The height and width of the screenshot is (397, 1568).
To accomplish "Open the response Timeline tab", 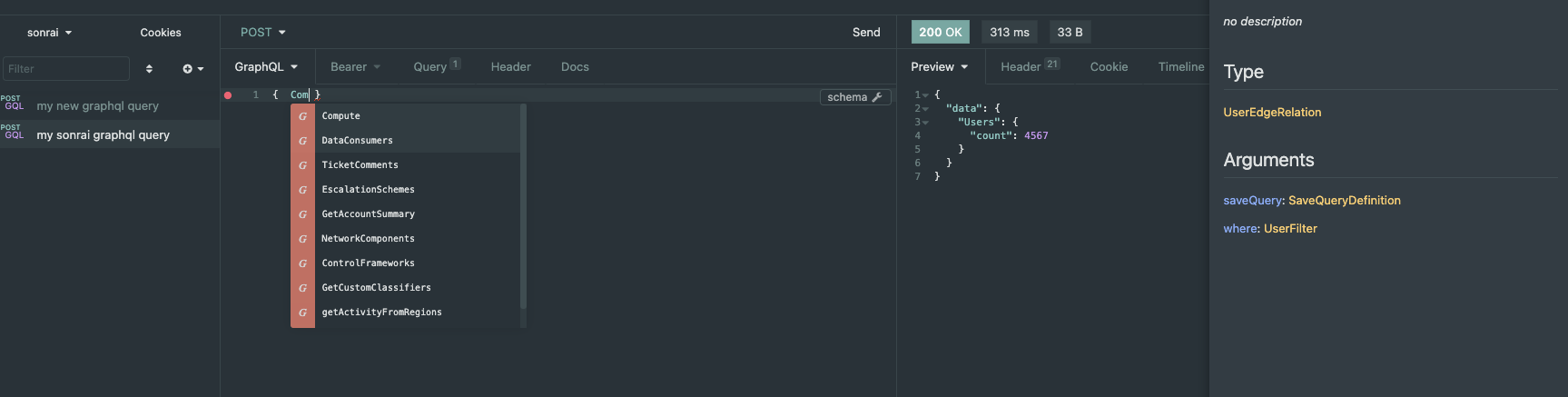I will pos(1180,67).
